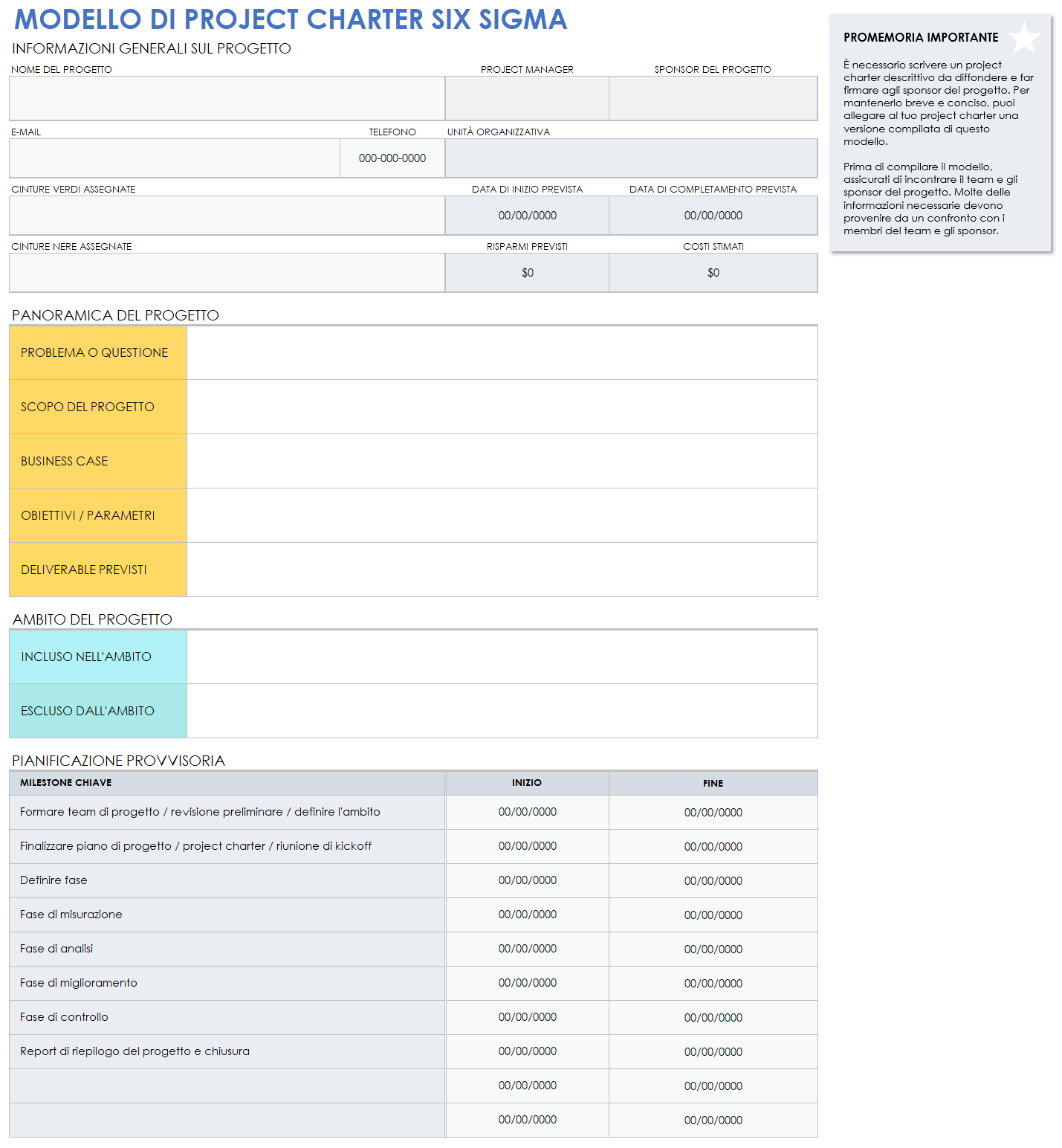The width and height of the screenshot is (1062, 1148).
Task: Click the Deliverable Previsti label
Action: (x=98, y=570)
